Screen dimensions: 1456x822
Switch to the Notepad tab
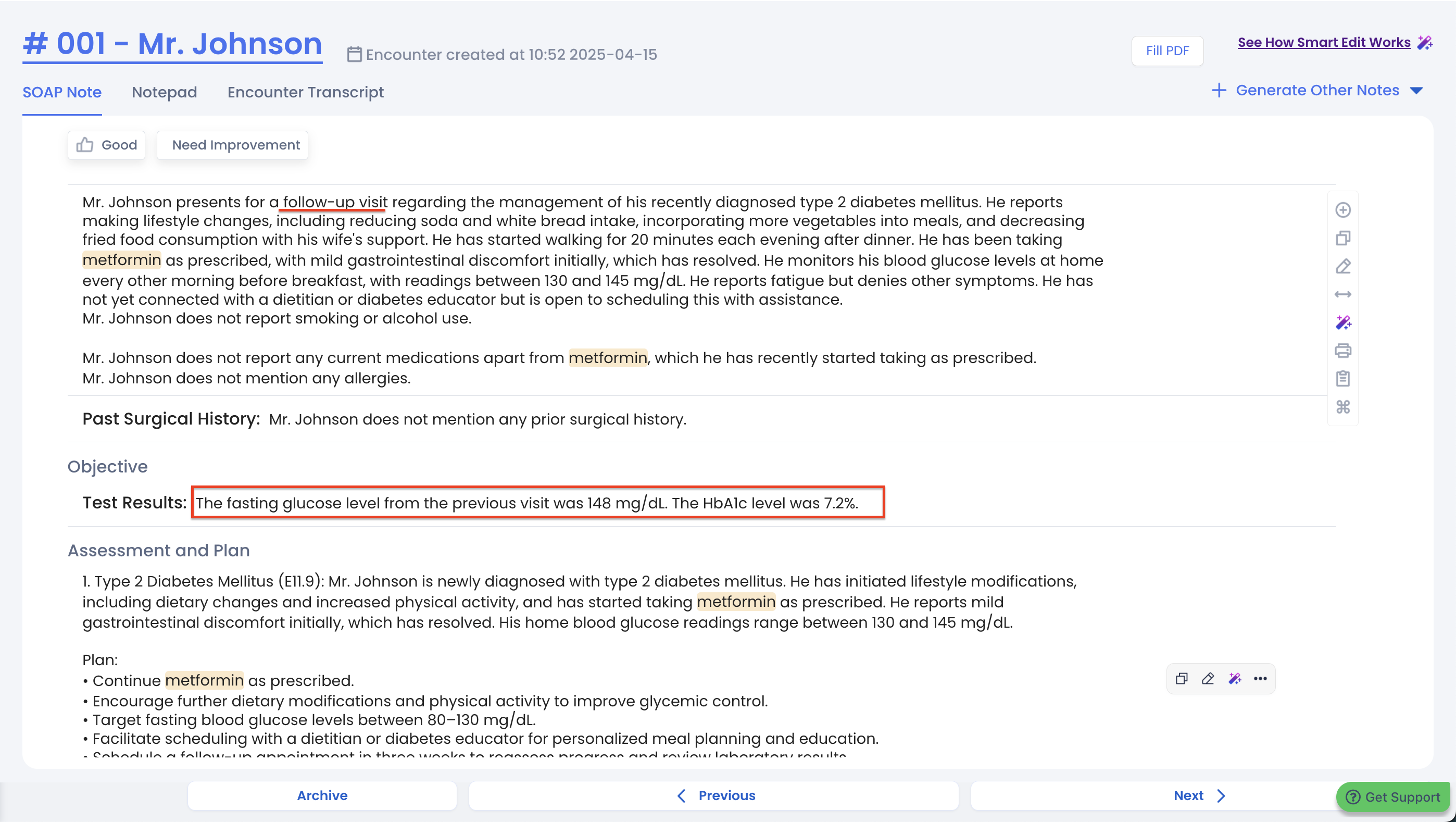pyautogui.click(x=164, y=92)
